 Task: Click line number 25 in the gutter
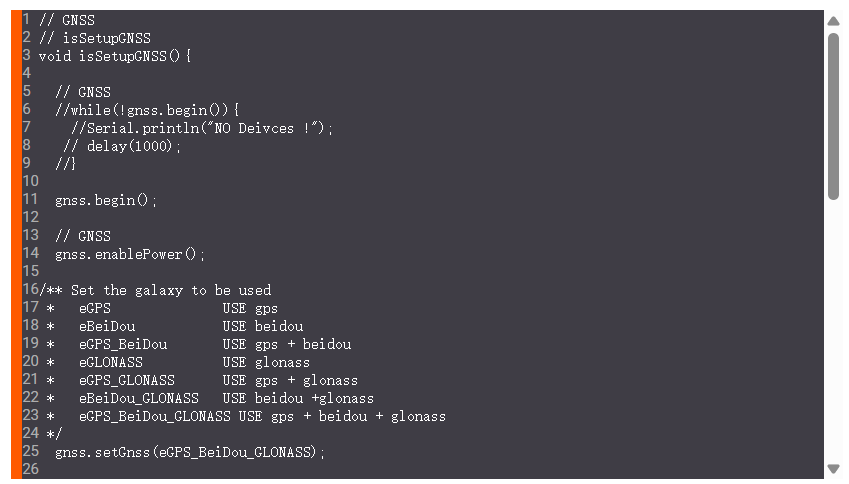(30, 451)
